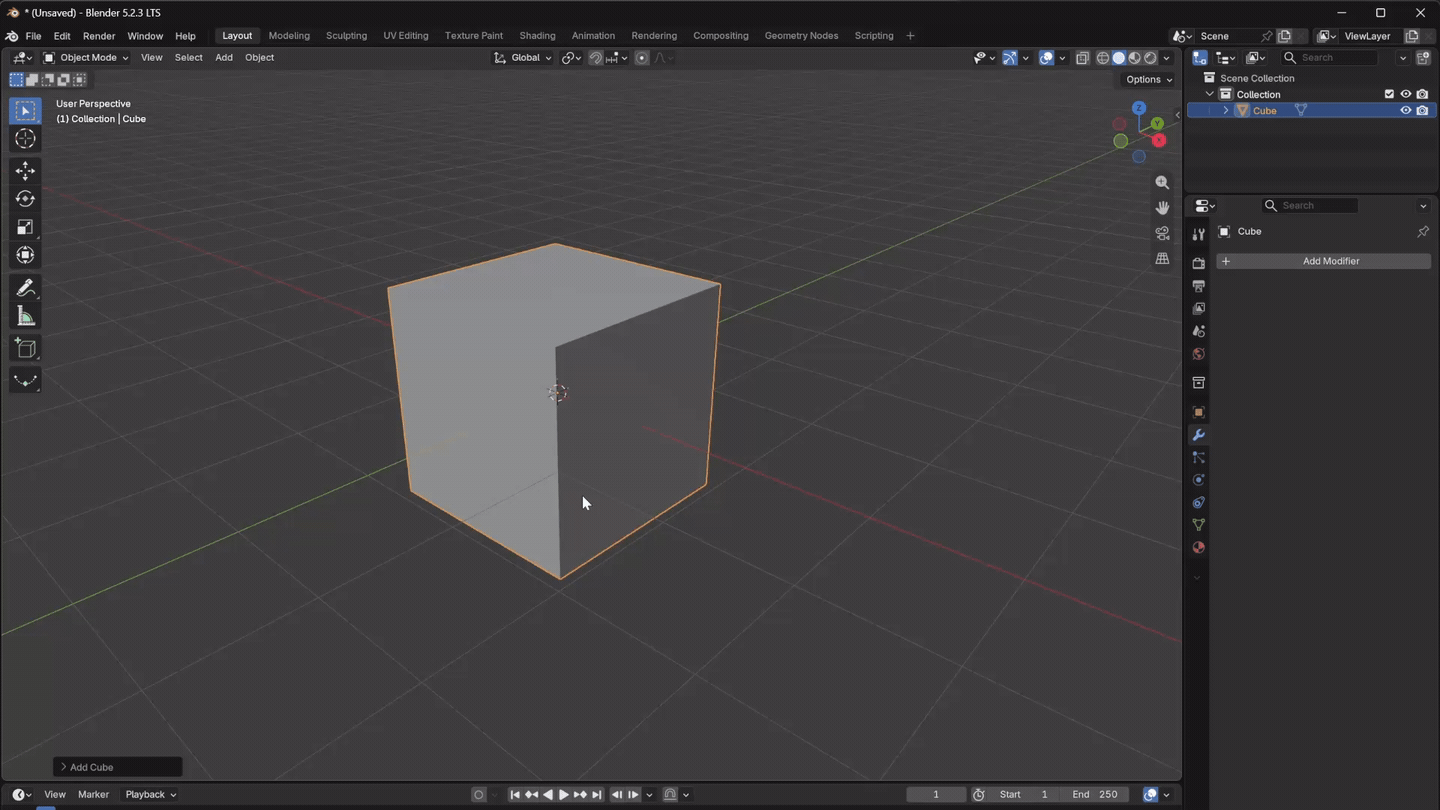1440x810 pixels.
Task: Expand the Cube tree item
Action: 1226,111
